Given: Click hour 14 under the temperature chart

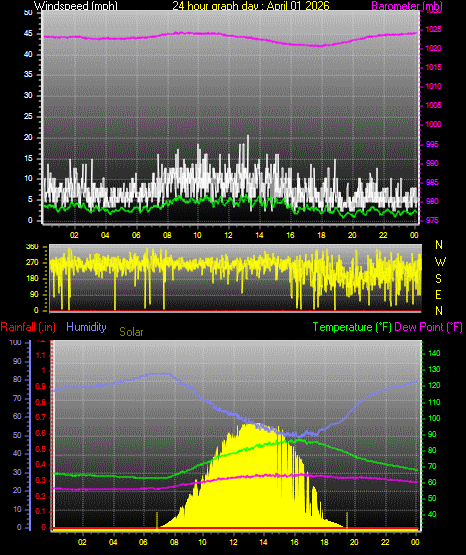Looking at the screenshot, I should [263, 542].
